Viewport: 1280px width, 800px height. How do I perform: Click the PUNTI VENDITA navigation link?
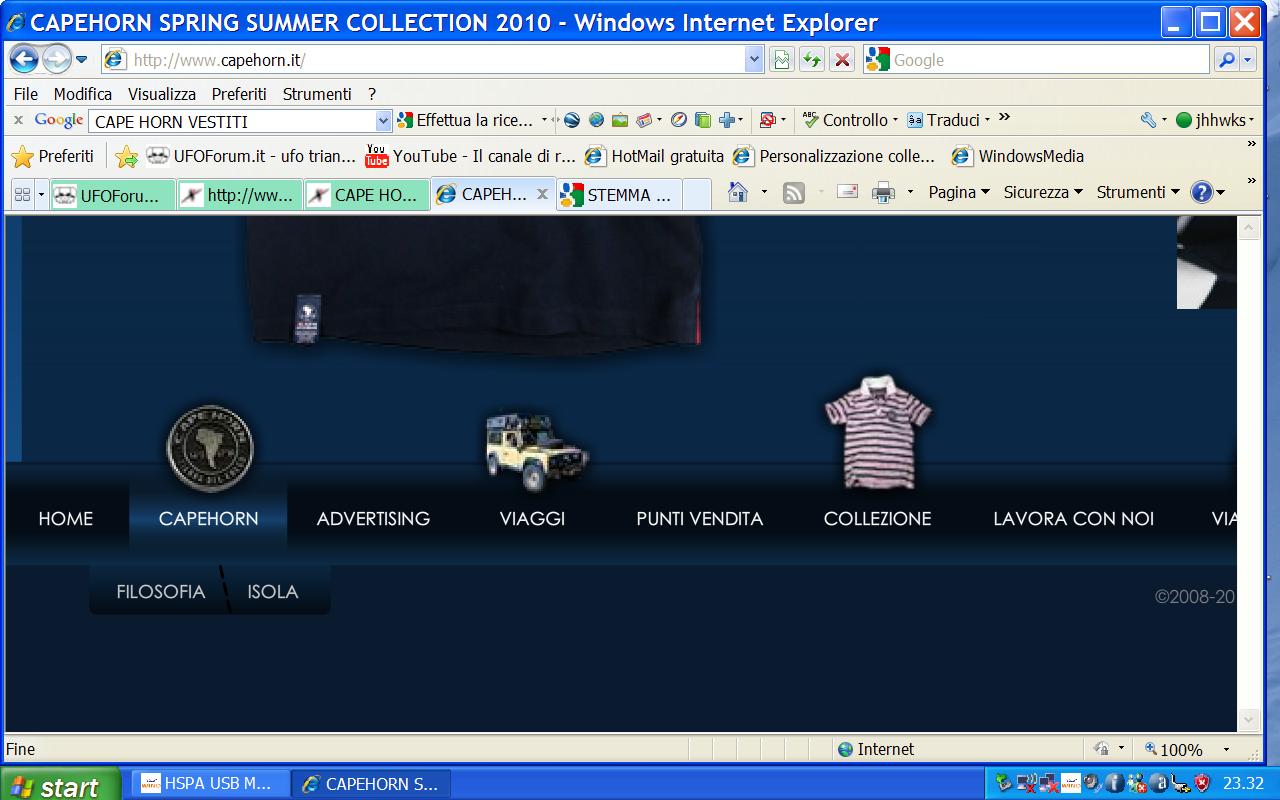(x=699, y=518)
